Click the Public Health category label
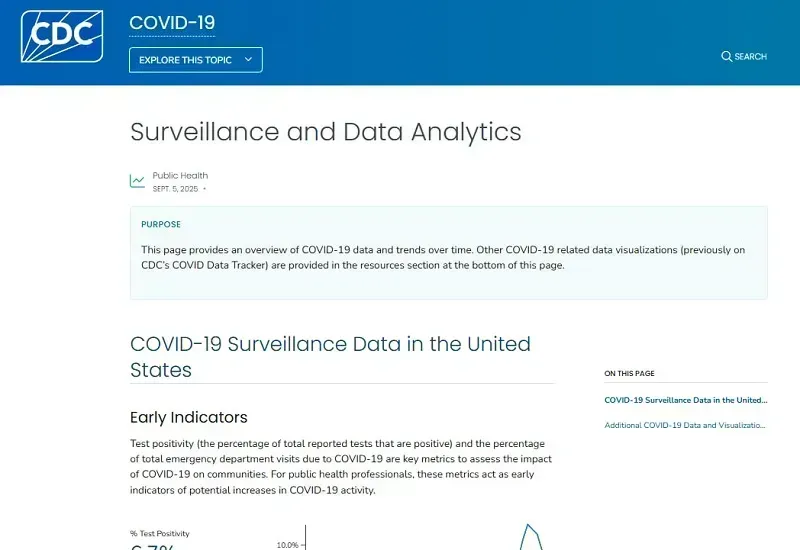 [x=180, y=176]
